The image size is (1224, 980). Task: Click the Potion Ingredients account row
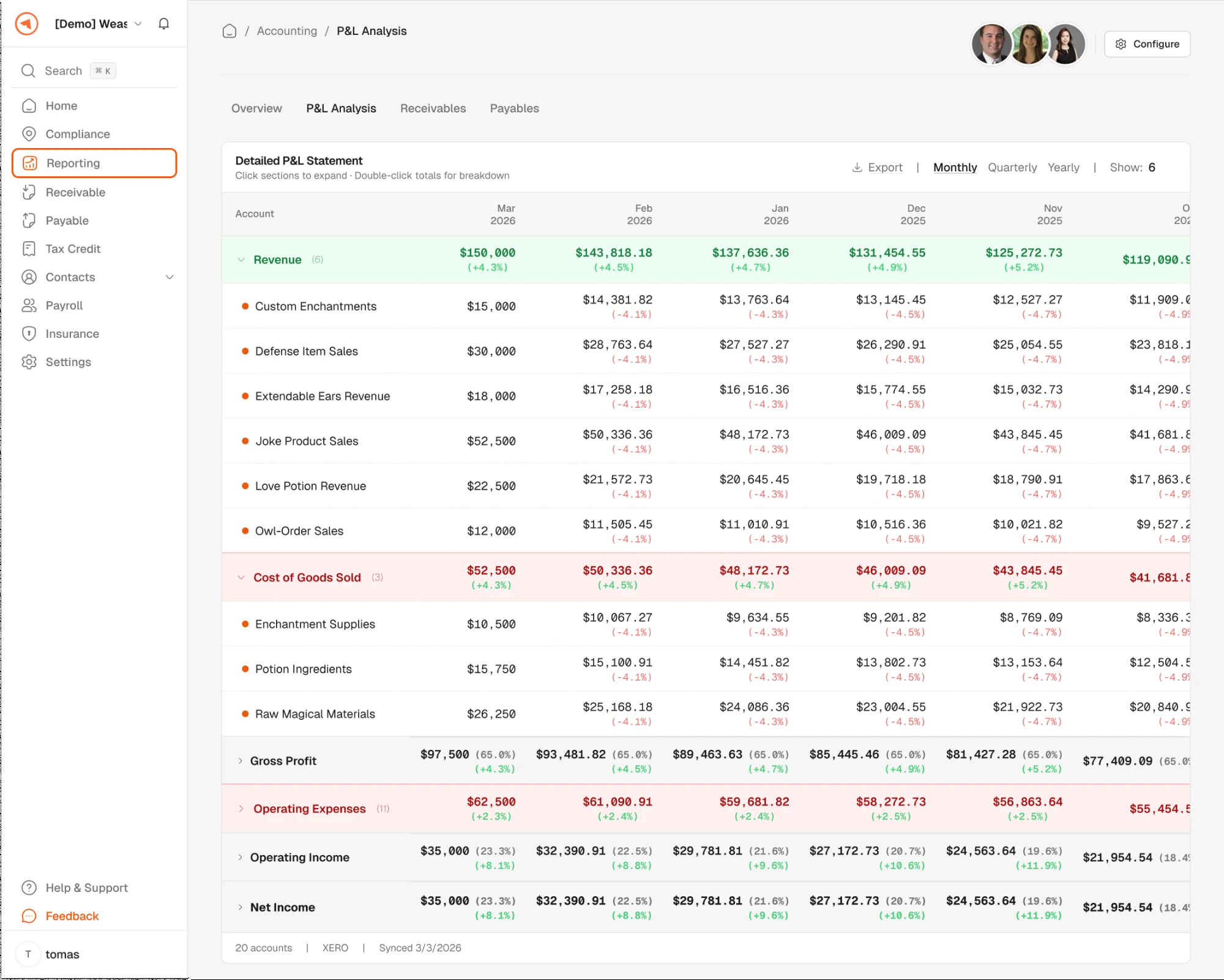(706, 669)
